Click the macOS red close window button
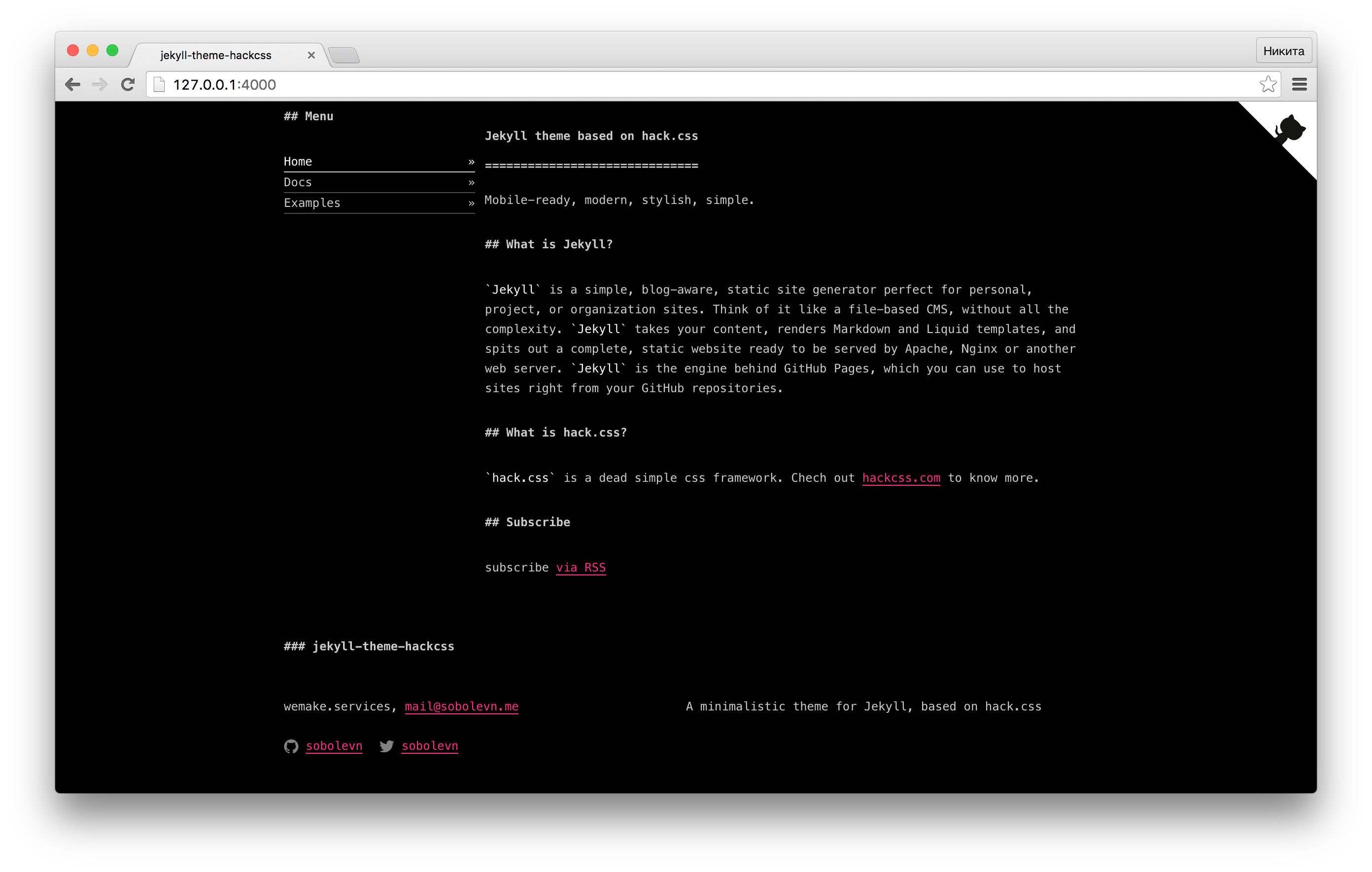Screen dimensions: 1372x872 [73, 51]
